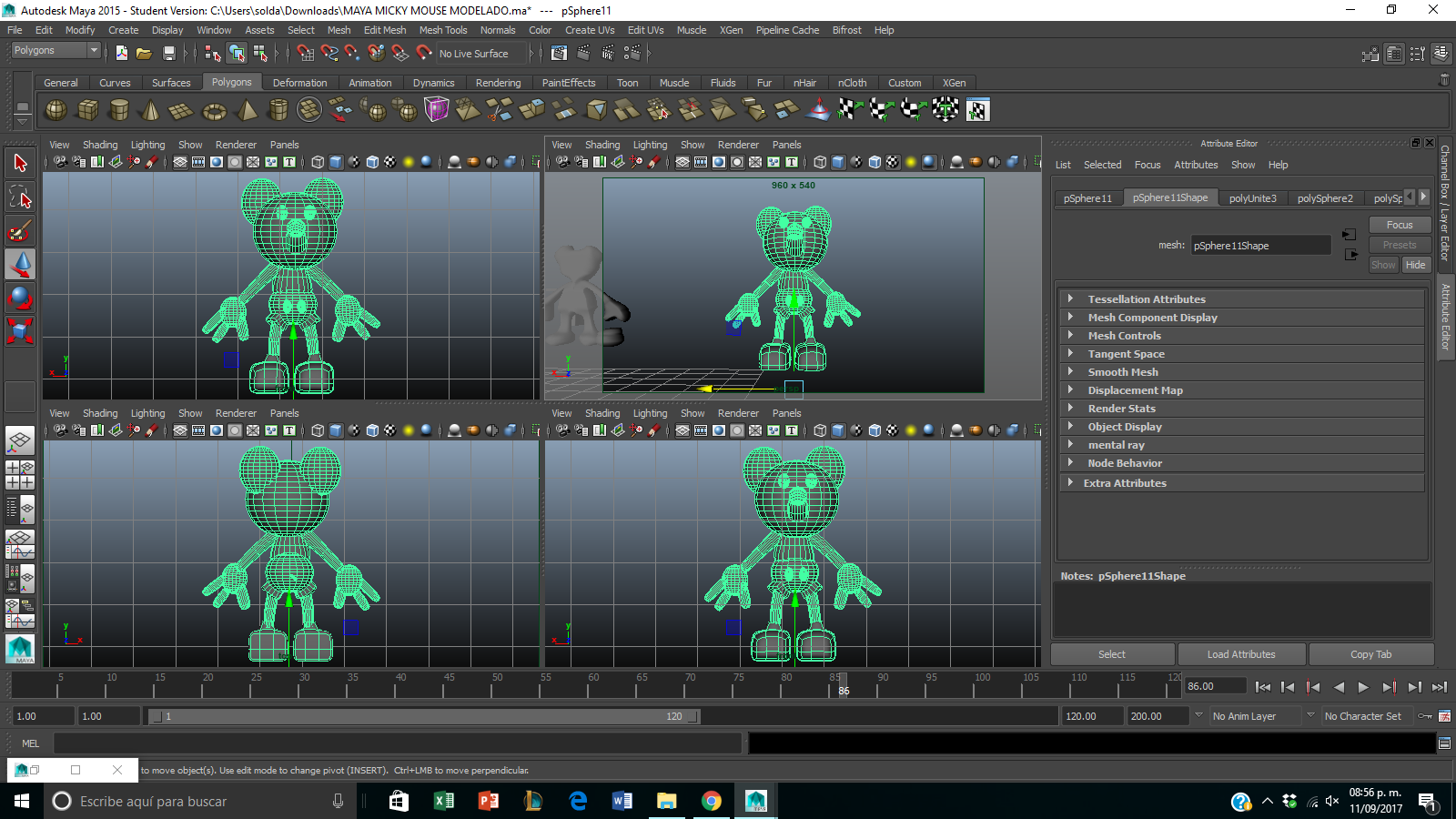
Task: Click the Select camera icon in top-left viewport
Action: click(x=60, y=162)
